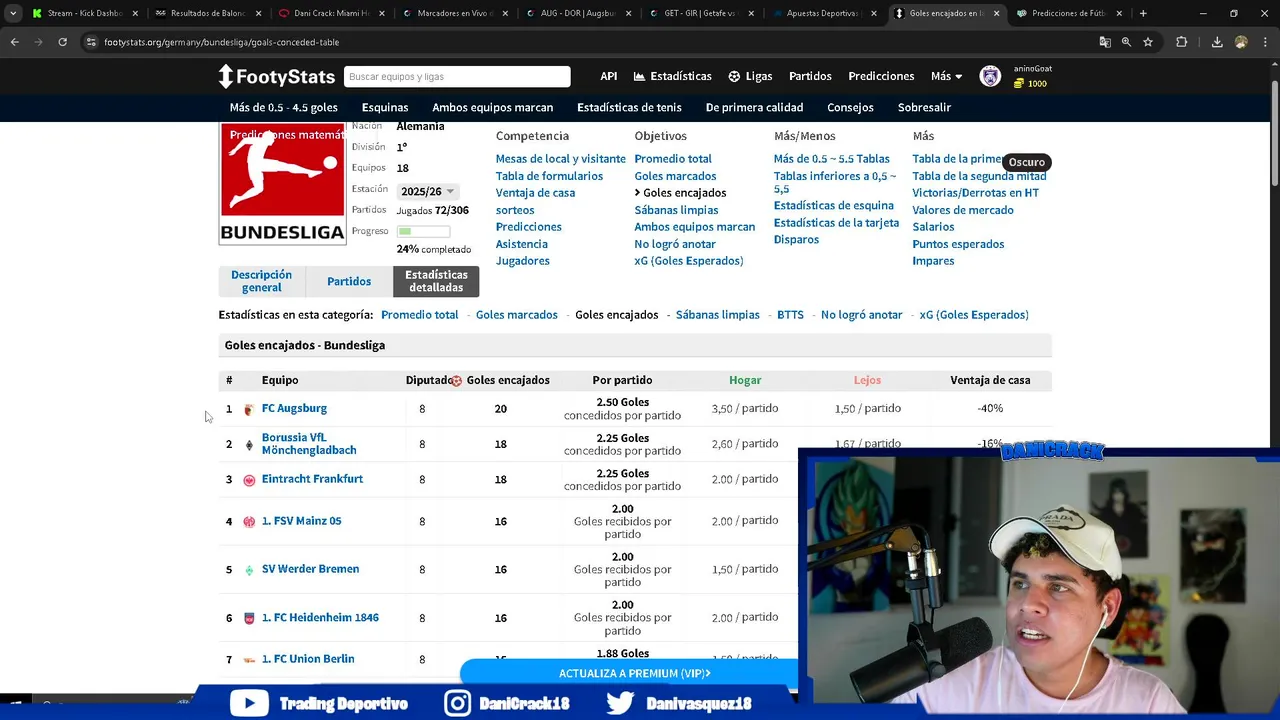Image resolution: width=1280 pixels, height=720 pixels.
Task: Open De primera calidad navigation item
Action: [x=754, y=107]
